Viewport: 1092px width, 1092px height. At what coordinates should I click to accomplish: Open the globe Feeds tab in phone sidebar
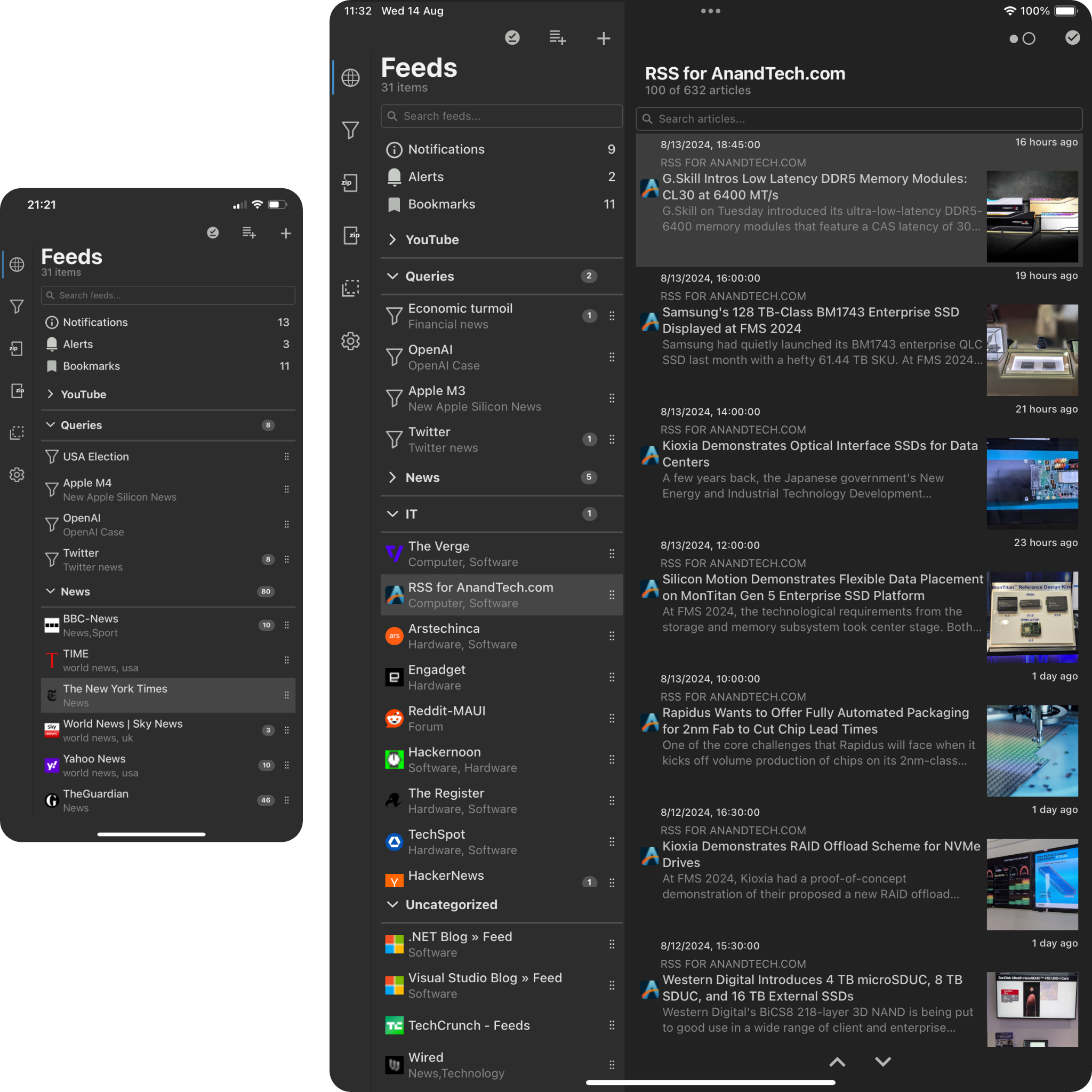[x=17, y=264]
